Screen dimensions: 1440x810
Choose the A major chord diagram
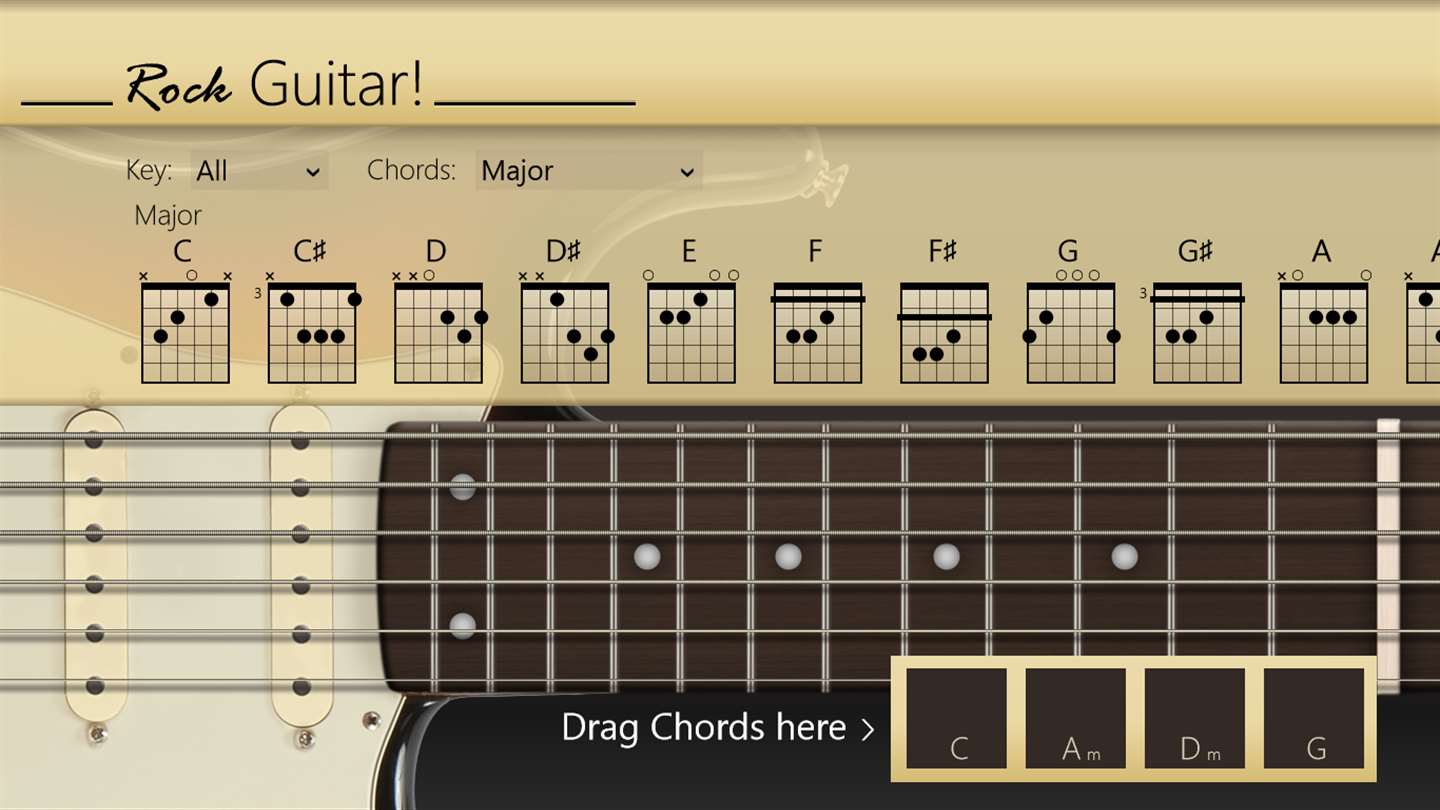pyautogui.click(x=1323, y=326)
